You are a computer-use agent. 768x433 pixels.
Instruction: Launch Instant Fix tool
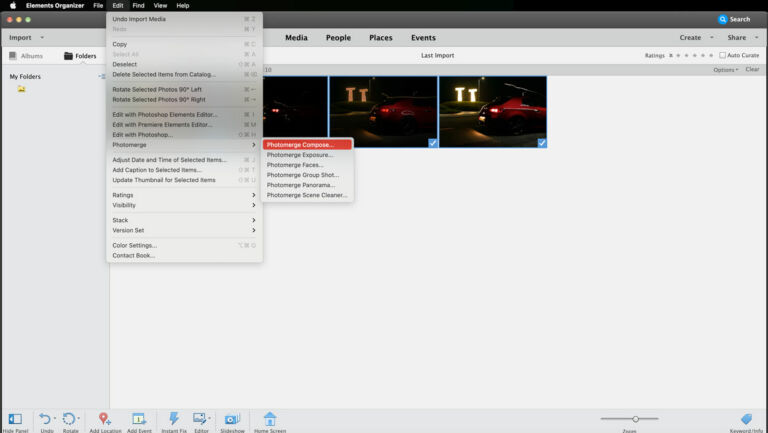click(x=174, y=418)
